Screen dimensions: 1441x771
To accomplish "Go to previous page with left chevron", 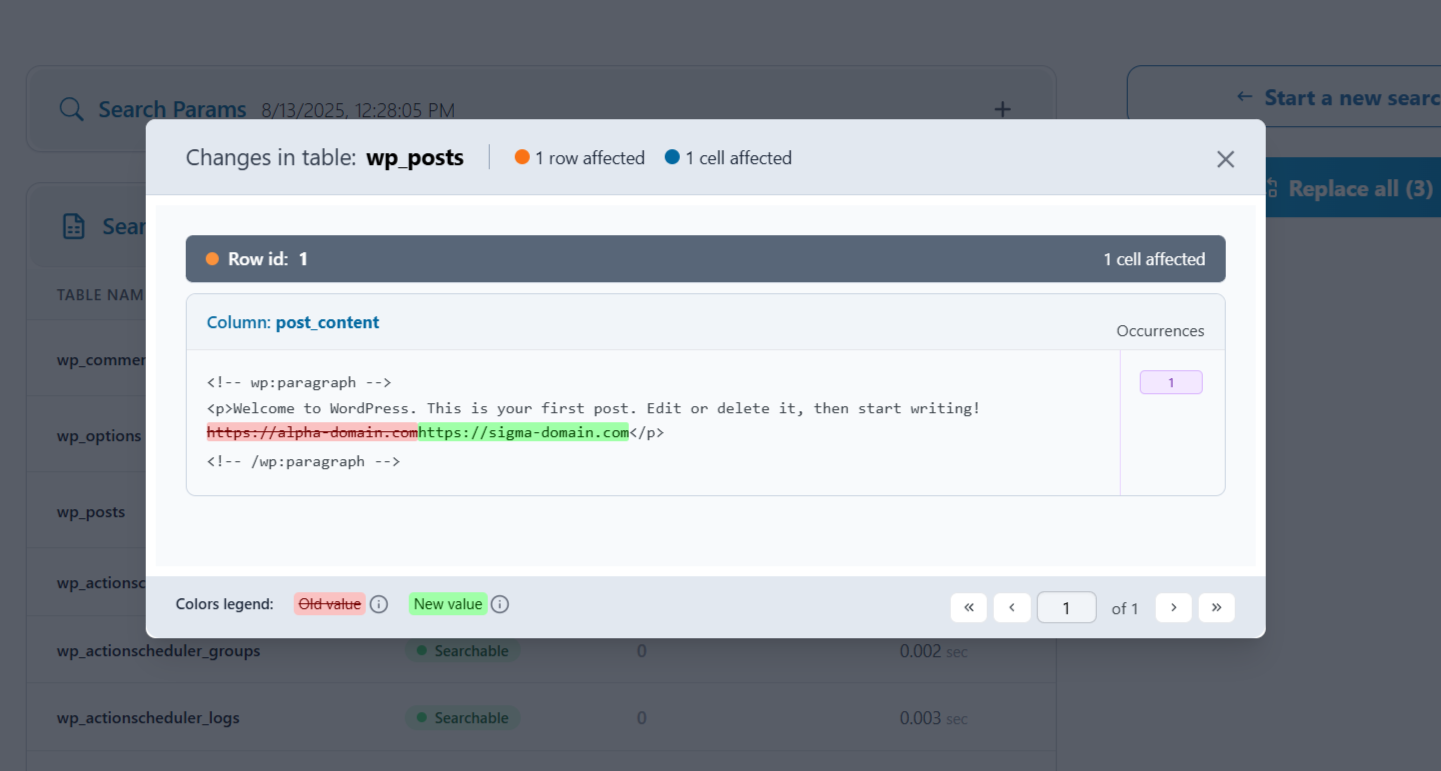I will click(1011, 607).
